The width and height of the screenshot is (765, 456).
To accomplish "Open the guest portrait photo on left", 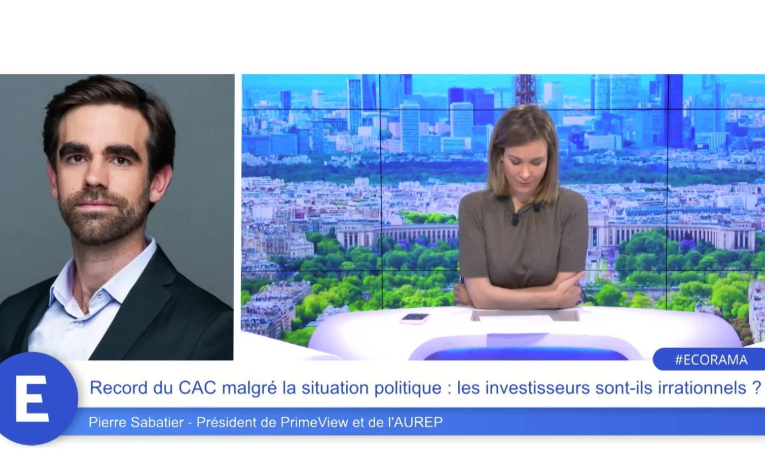I will pos(116,217).
